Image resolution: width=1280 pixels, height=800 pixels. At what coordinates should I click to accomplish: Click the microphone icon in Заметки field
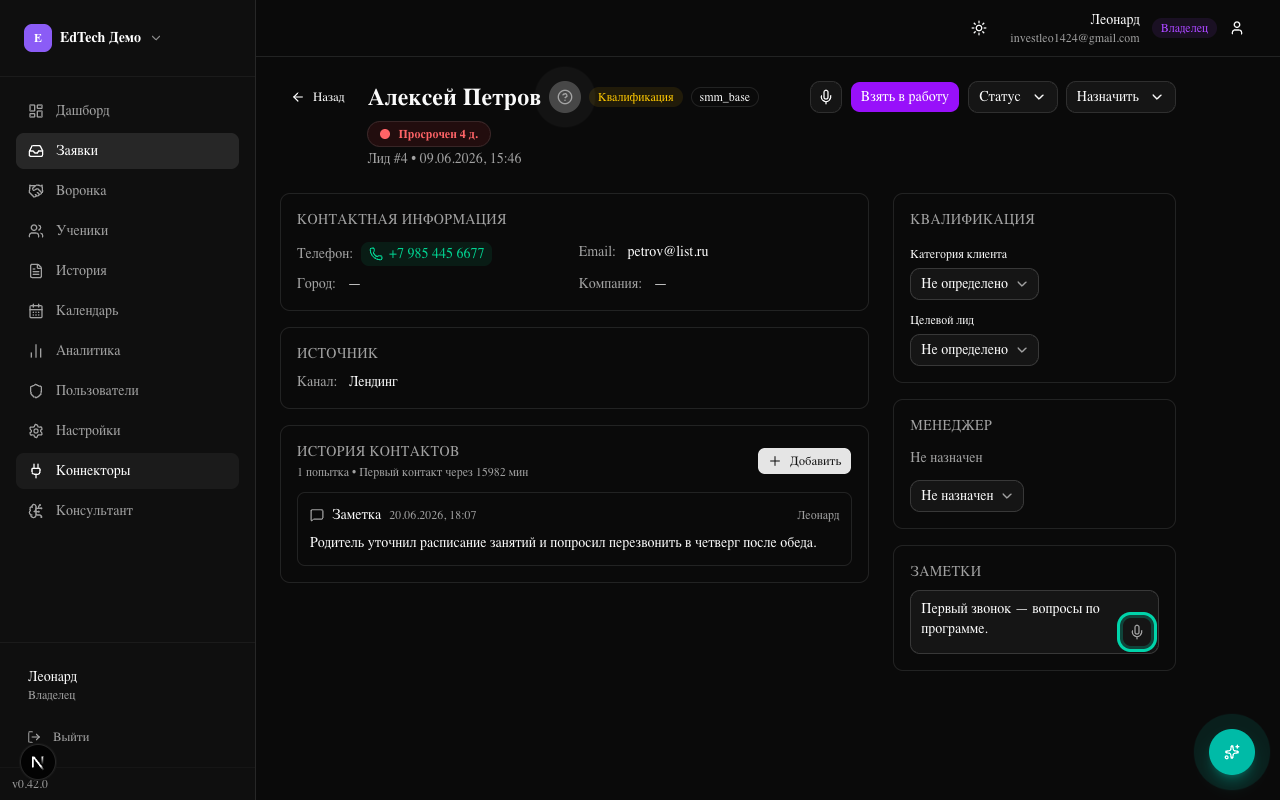coord(1136,632)
